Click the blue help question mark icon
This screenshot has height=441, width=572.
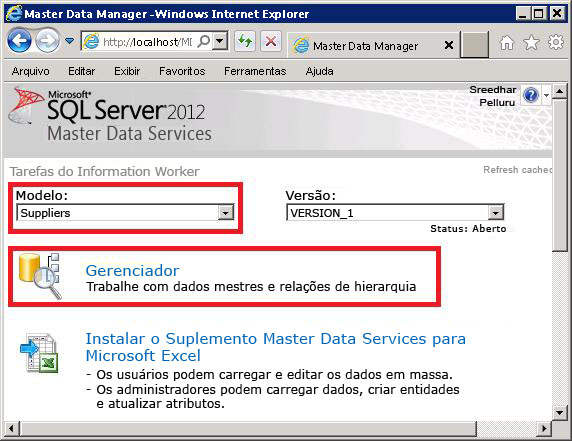[x=530, y=96]
